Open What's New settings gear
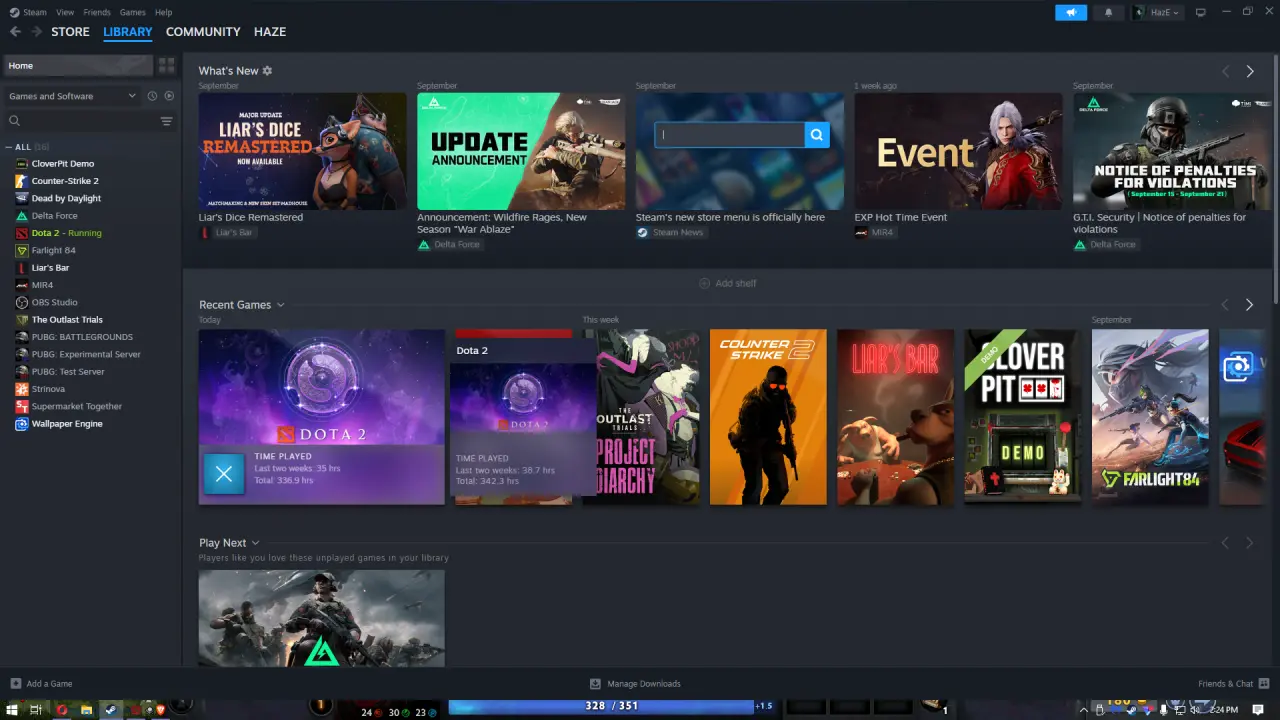This screenshot has height=720, width=1280. coord(267,71)
